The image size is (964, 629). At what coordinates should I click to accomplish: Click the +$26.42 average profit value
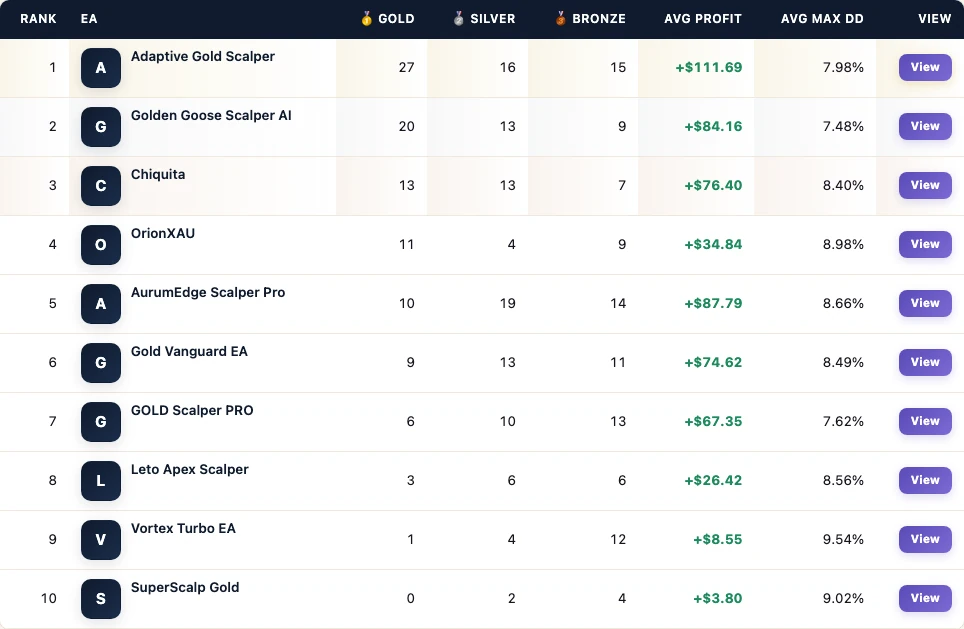[713, 481]
